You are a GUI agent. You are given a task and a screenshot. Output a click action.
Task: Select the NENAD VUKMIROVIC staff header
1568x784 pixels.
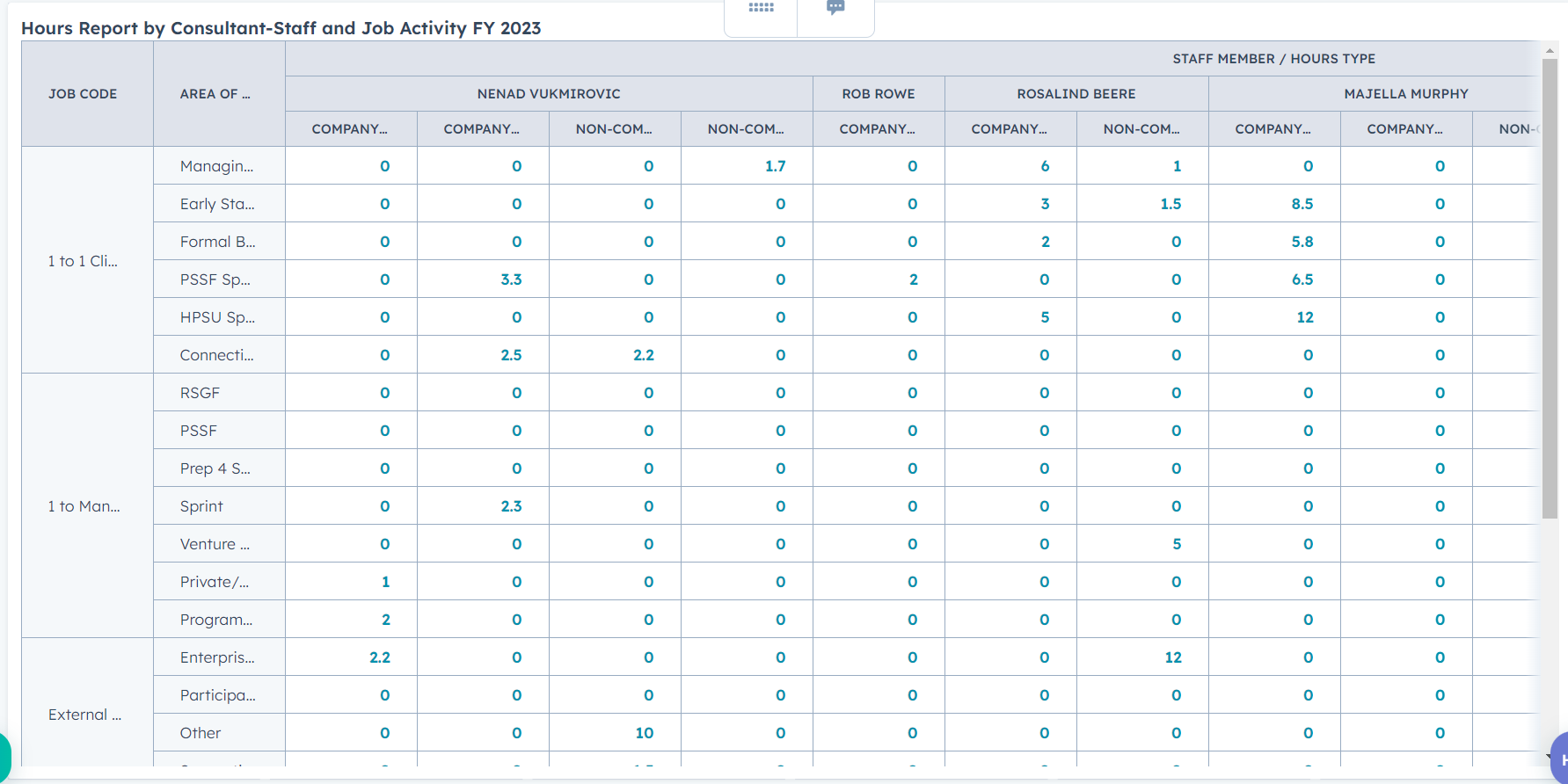click(x=549, y=94)
